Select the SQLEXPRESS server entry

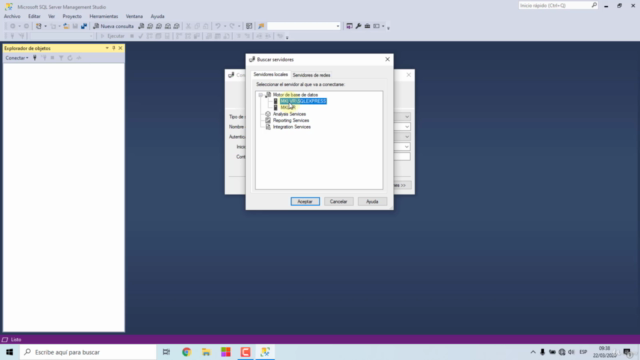tap(303, 101)
